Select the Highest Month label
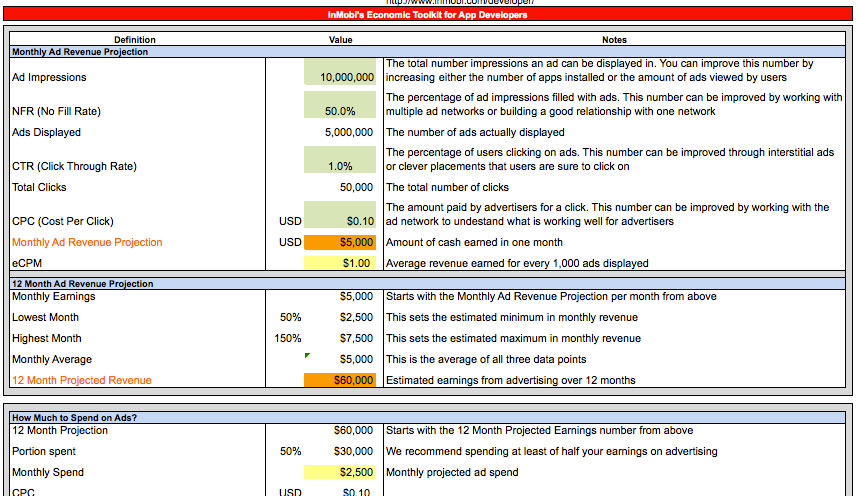The height and width of the screenshot is (496, 859). (x=47, y=339)
